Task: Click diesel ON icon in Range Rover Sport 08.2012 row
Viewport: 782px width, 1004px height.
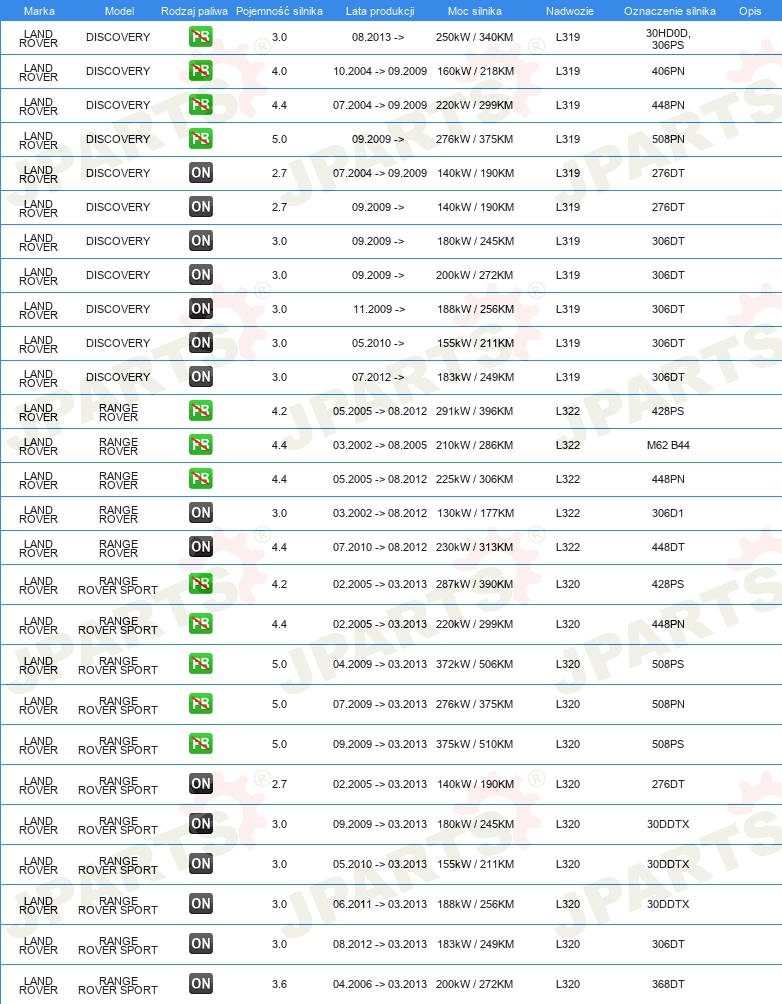Action: [200, 944]
